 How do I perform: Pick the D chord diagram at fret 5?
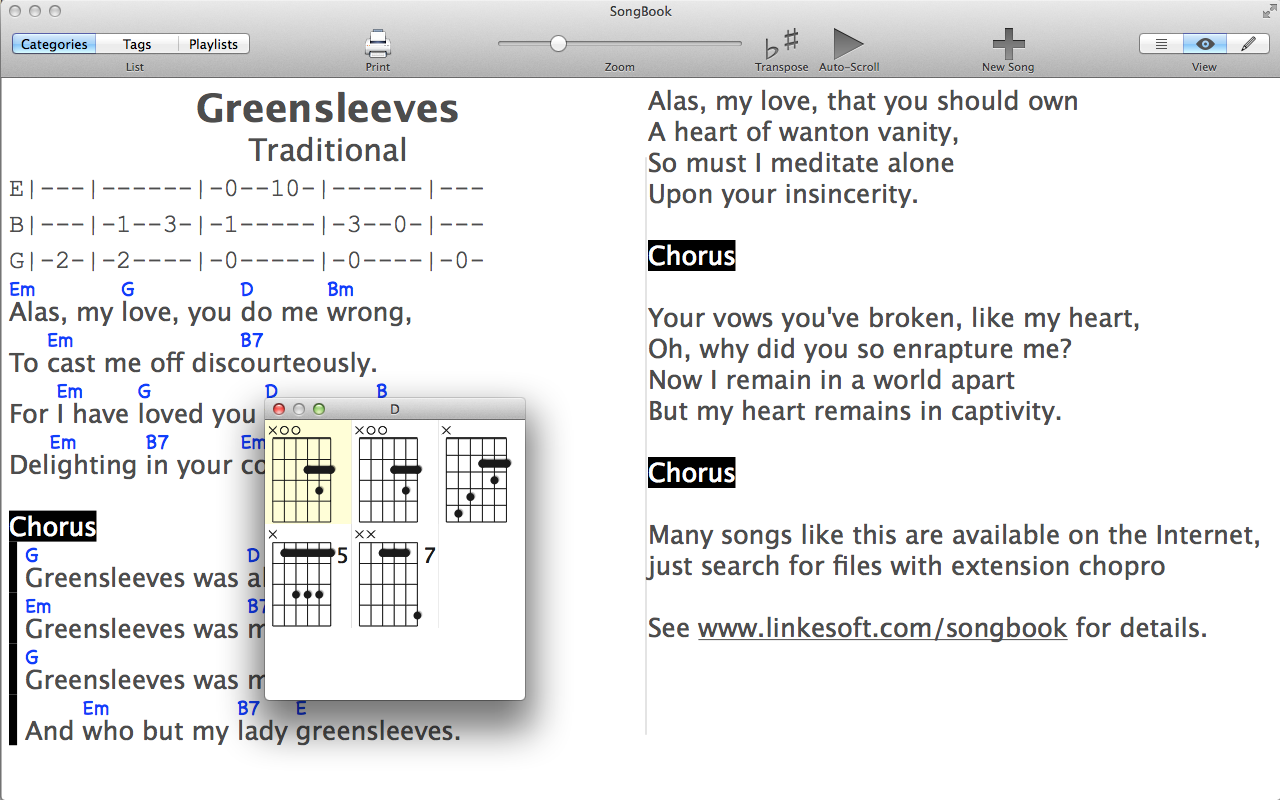click(x=307, y=580)
